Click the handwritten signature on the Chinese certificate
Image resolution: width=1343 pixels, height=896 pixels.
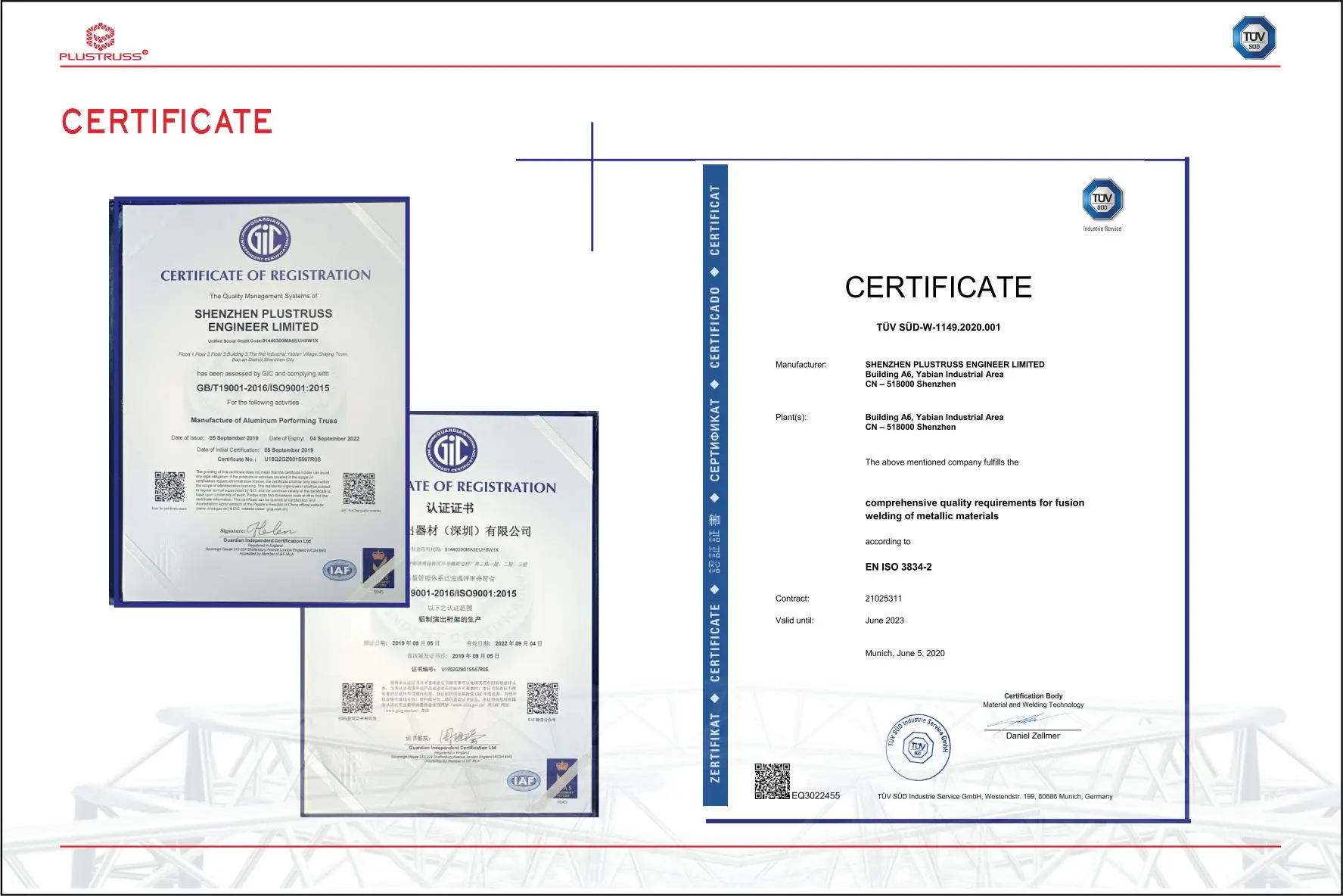click(x=462, y=736)
